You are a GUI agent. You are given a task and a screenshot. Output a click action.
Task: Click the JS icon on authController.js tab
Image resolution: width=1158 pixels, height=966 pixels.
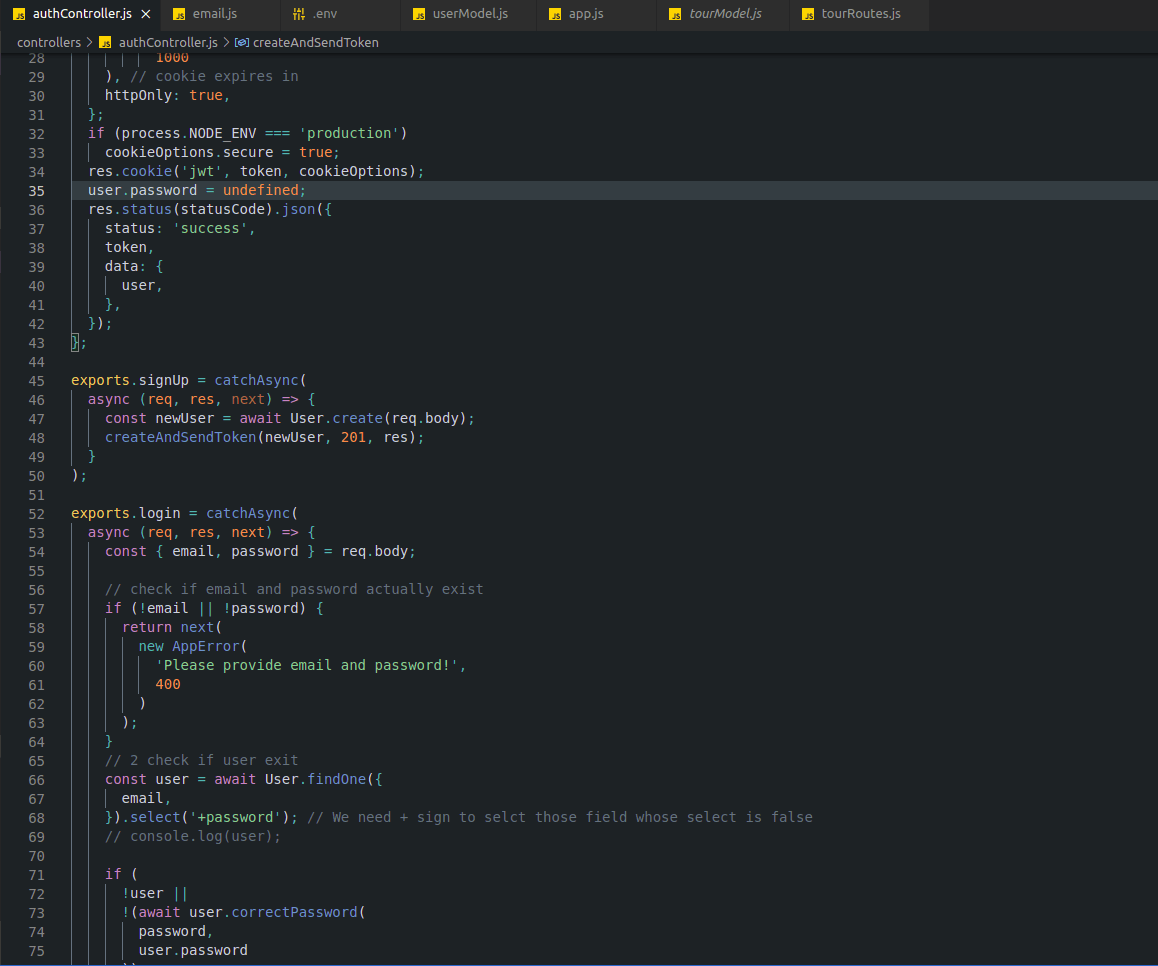(x=19, y=14)
